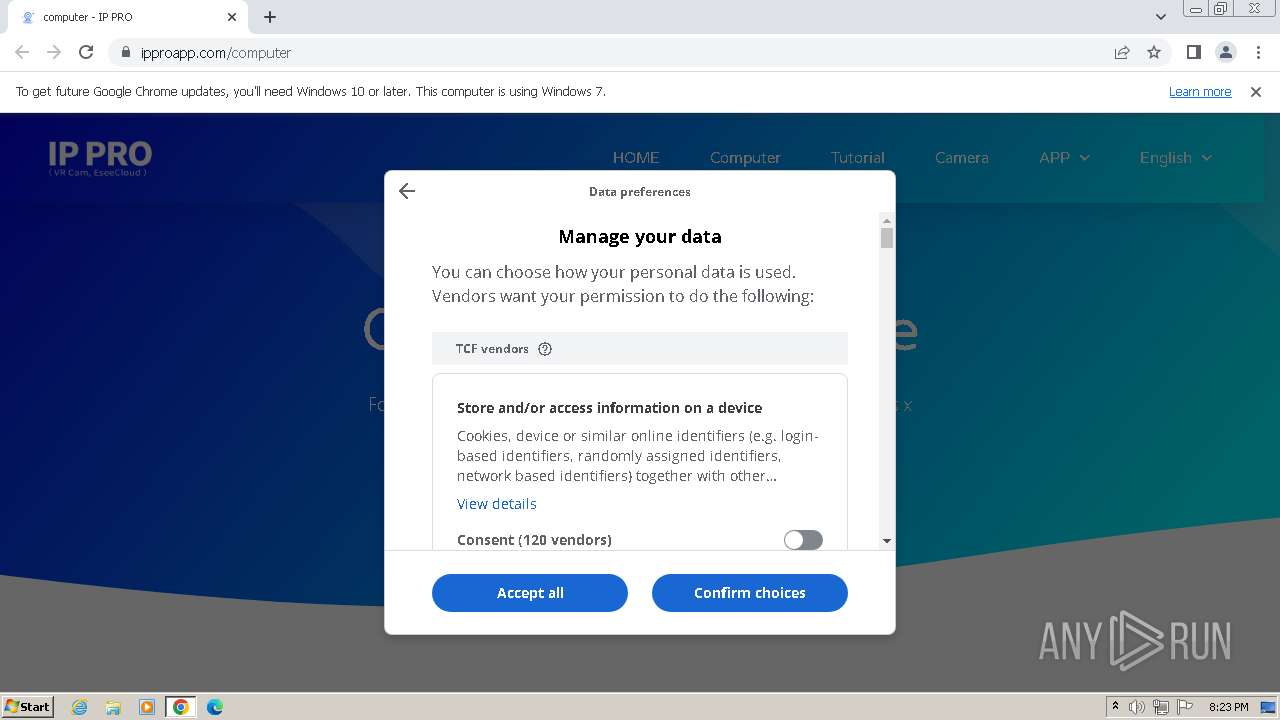This screenshot has width=1280, height=720.
Task: Open new tab plus button
Action: click(270, 17)
